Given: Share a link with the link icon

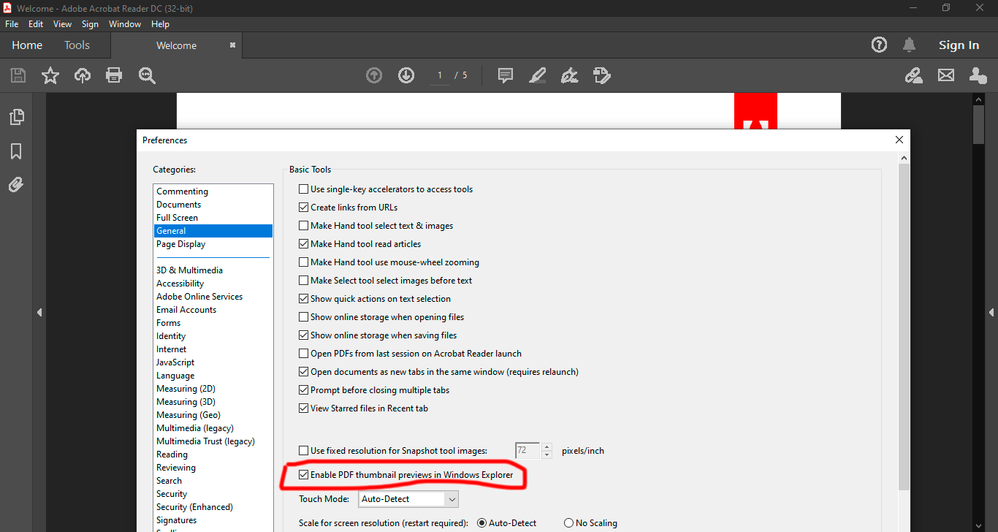Looking at the screenshot, I should (x=914, y=76).
